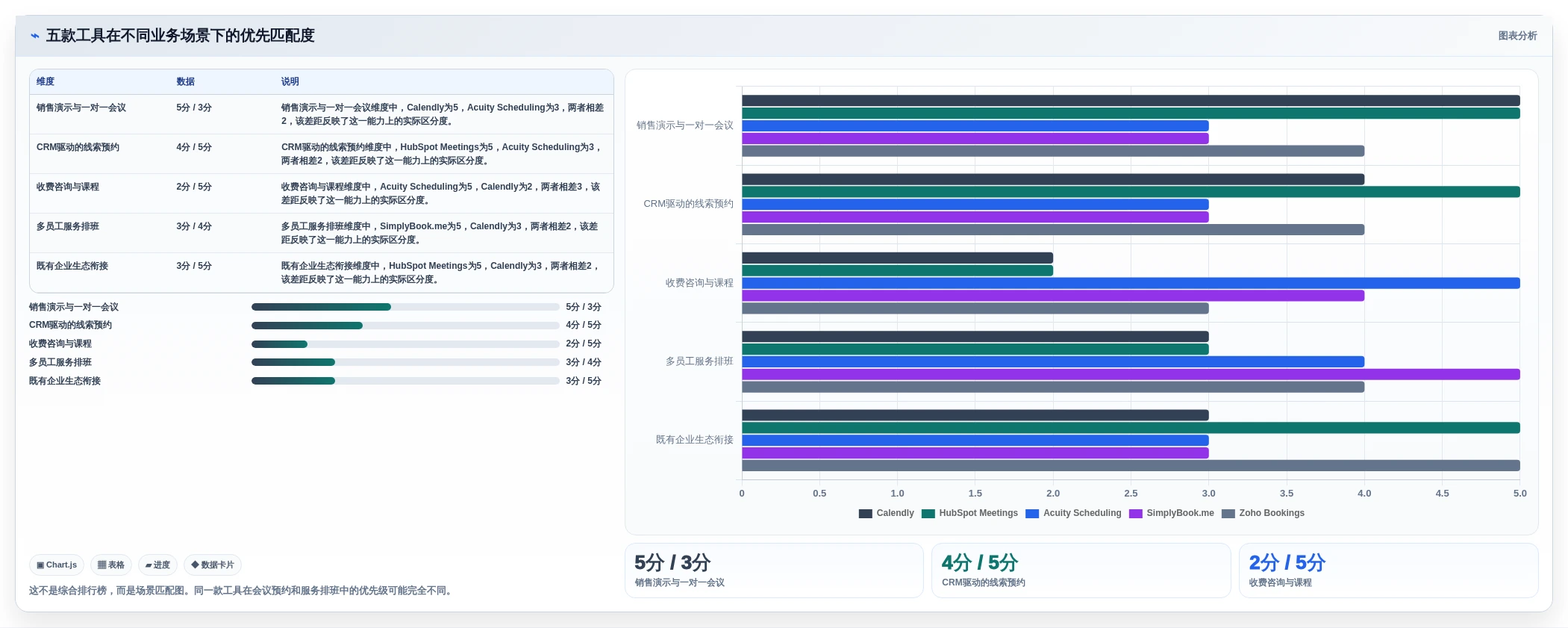Click the 既有企业生态衔接 progress bar
Image resolution: width=1568 pixels, height=628 pixels.
coord(405,381)
